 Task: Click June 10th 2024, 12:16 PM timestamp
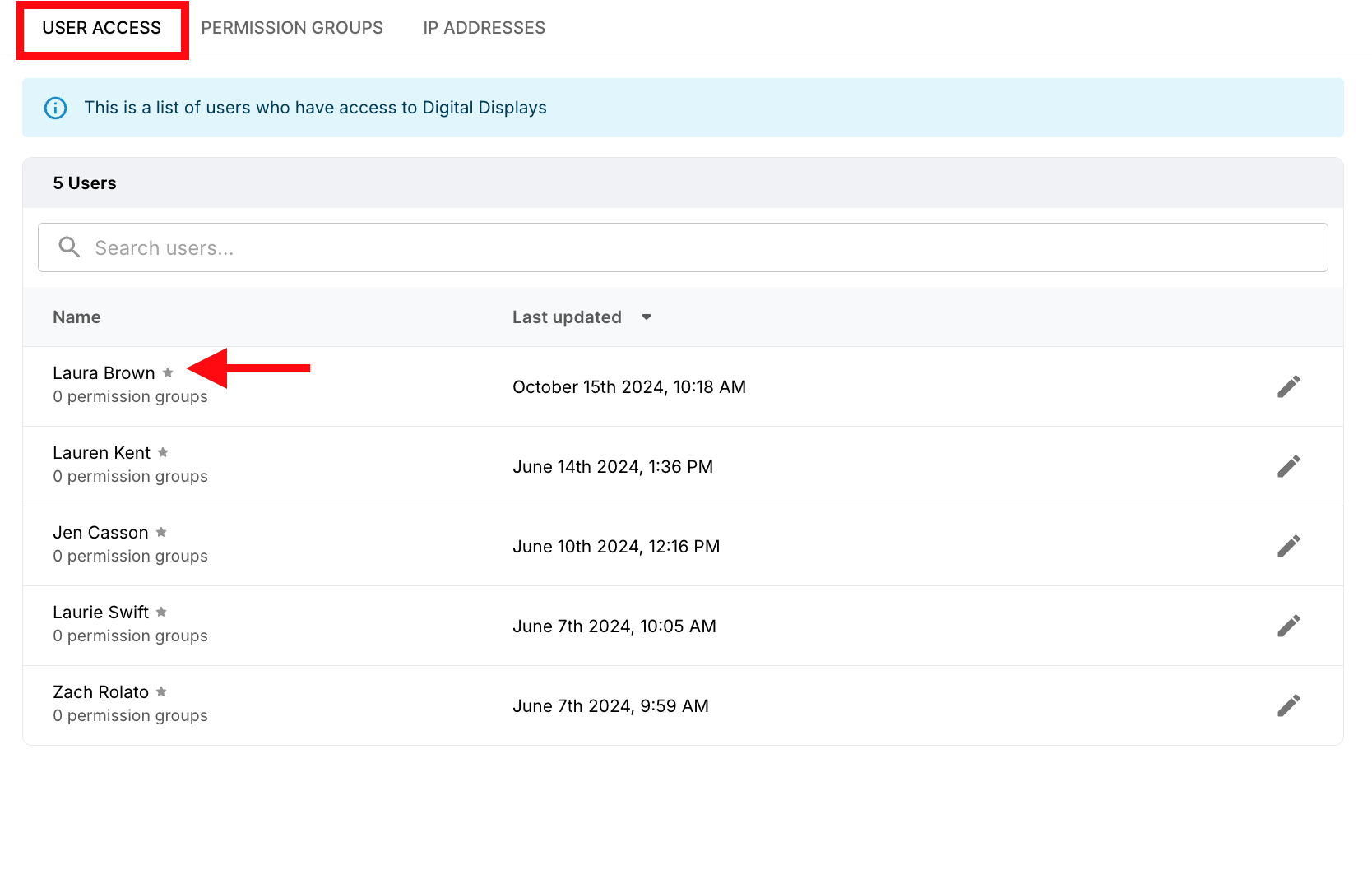pyautogui.click(x=616, y=547)
